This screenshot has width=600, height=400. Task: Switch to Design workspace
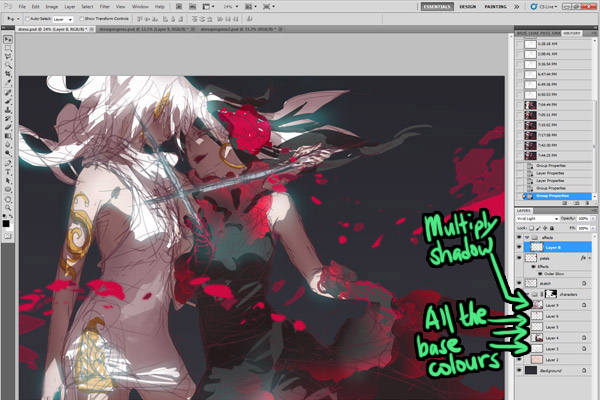tap(468, 7)
